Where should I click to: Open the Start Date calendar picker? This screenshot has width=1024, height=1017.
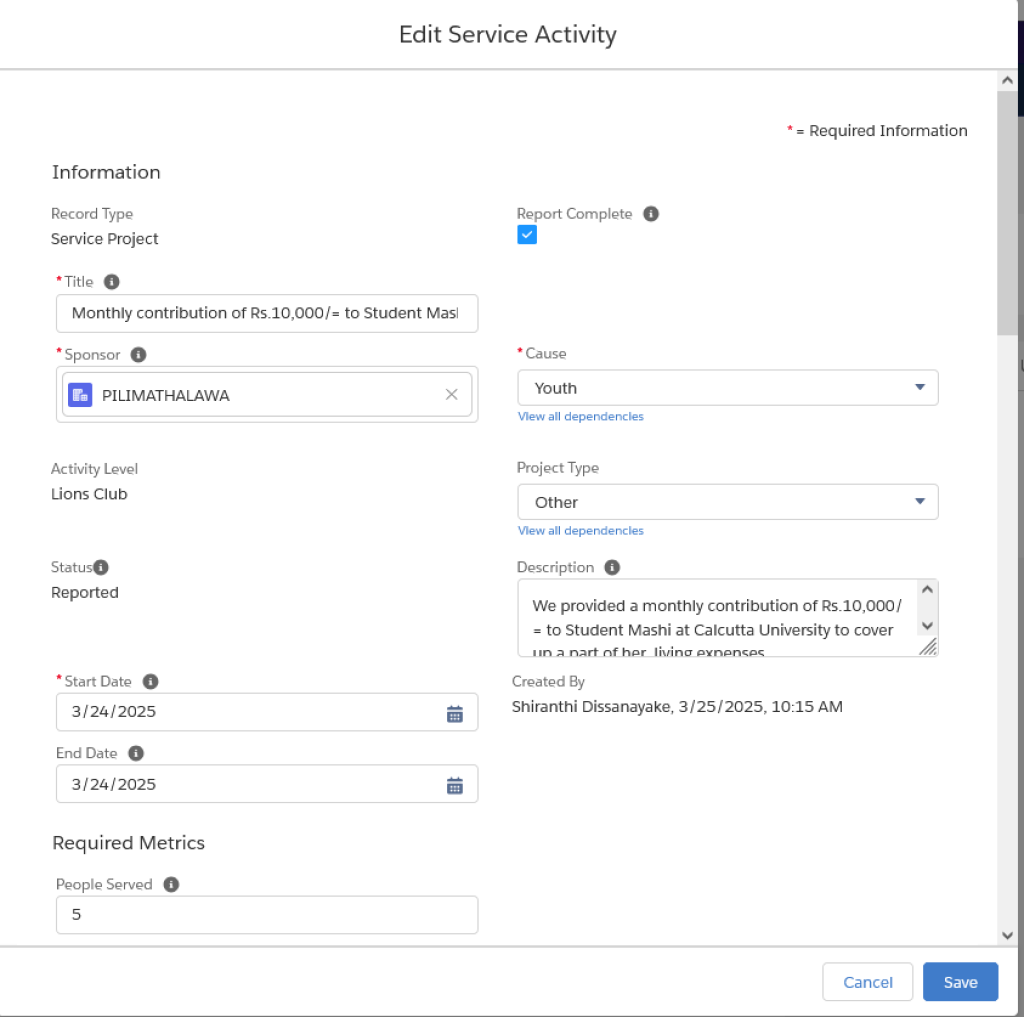455,714
